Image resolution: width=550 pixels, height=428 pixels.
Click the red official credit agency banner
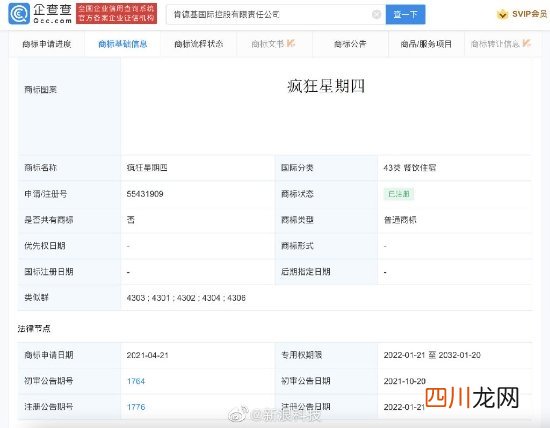[116, 13]
